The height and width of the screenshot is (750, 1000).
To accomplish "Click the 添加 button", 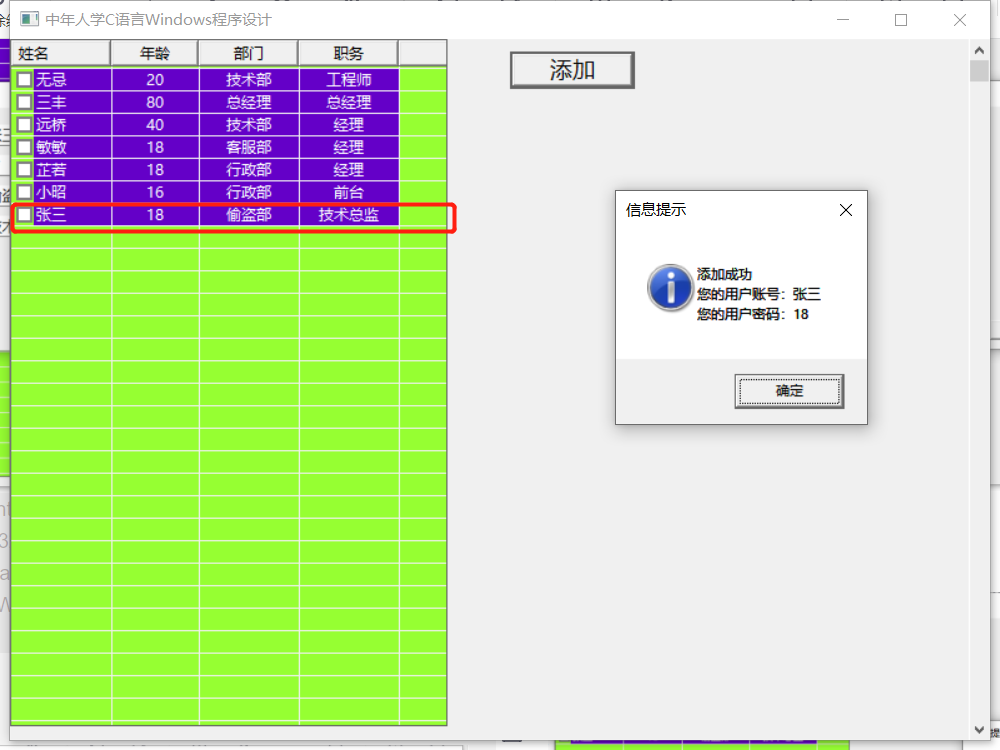I will 572,70.
